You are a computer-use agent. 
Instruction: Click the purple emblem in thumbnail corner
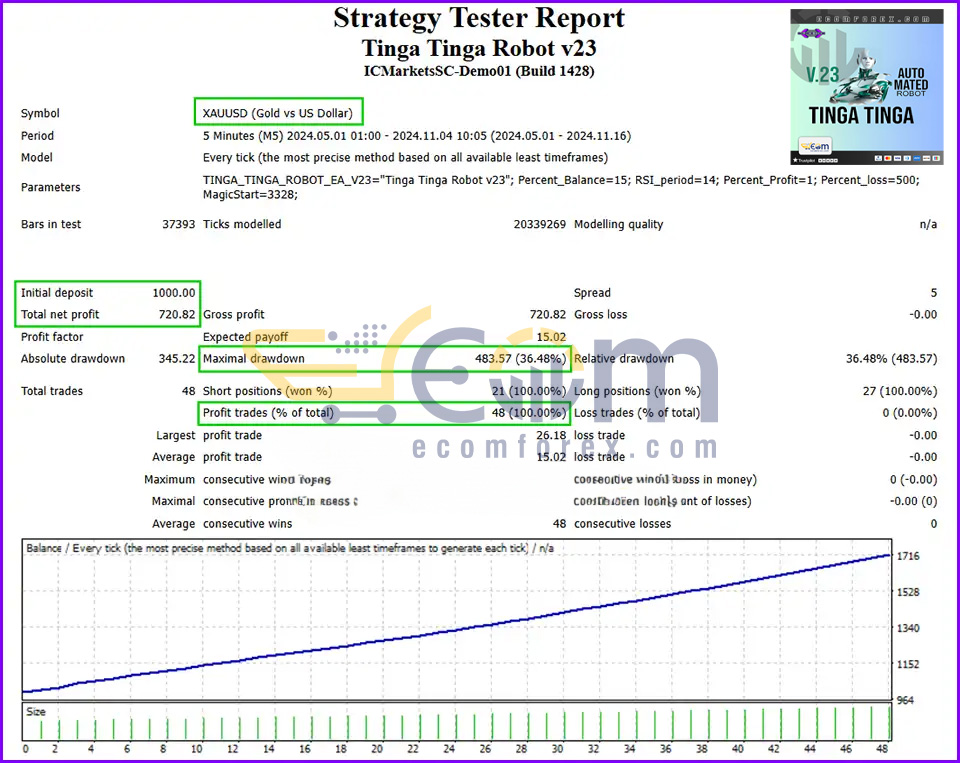811,33
